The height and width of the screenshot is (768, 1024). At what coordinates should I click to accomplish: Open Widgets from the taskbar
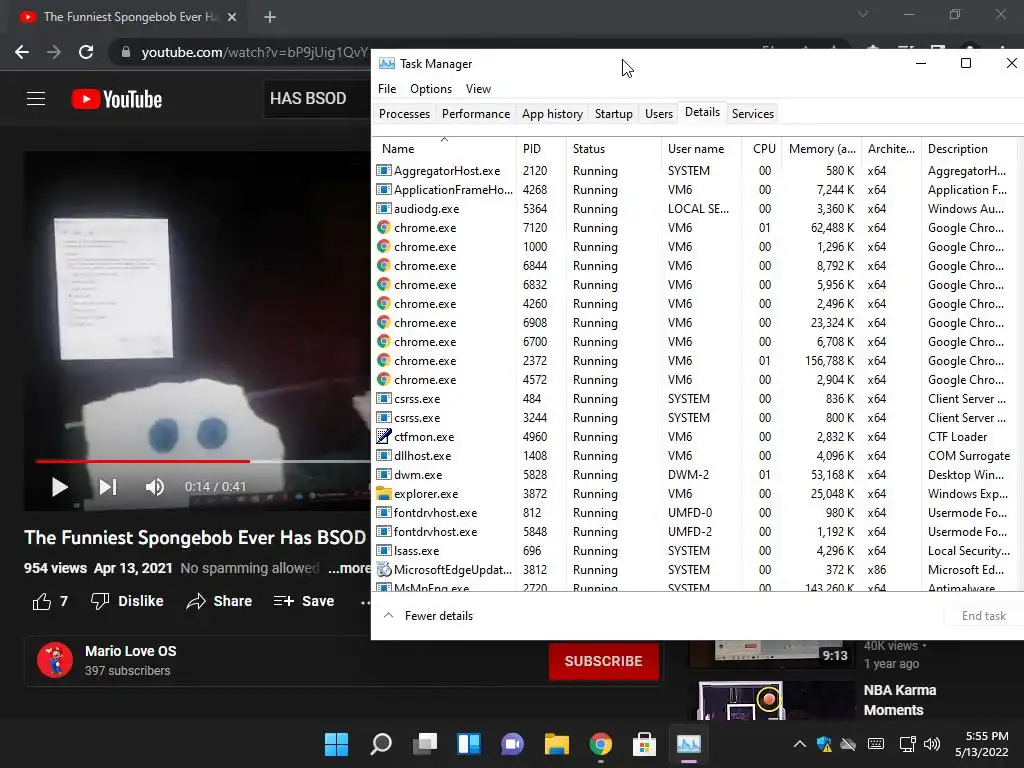pyautogui.click(x=469, y=744)
